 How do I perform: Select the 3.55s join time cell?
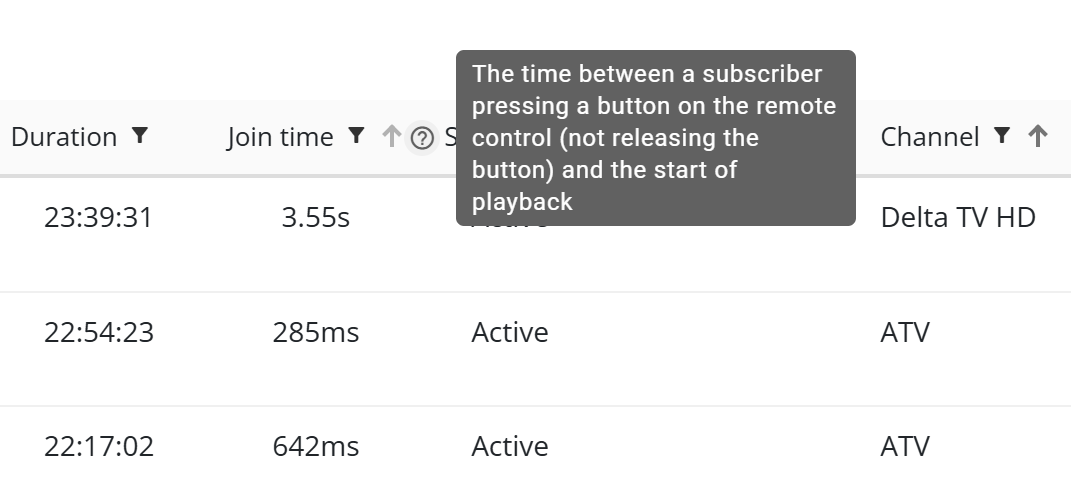(x=316, y=218)
